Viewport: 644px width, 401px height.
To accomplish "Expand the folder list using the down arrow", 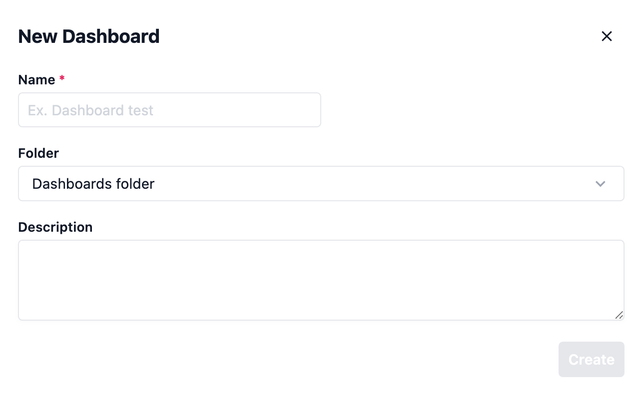I will [x=600, y=184].
